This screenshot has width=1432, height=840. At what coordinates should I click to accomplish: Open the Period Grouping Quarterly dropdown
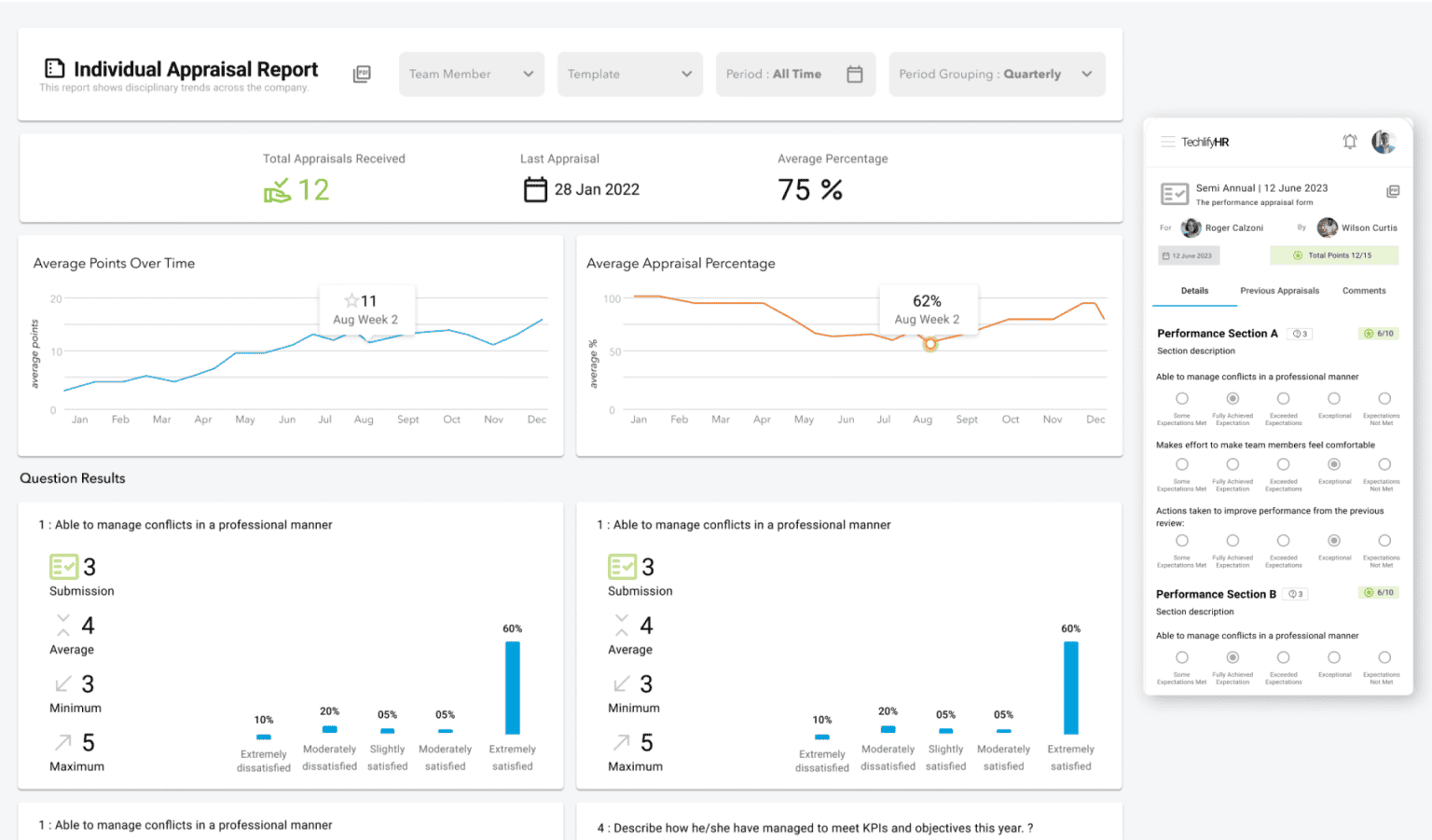[x=996, y=74]
